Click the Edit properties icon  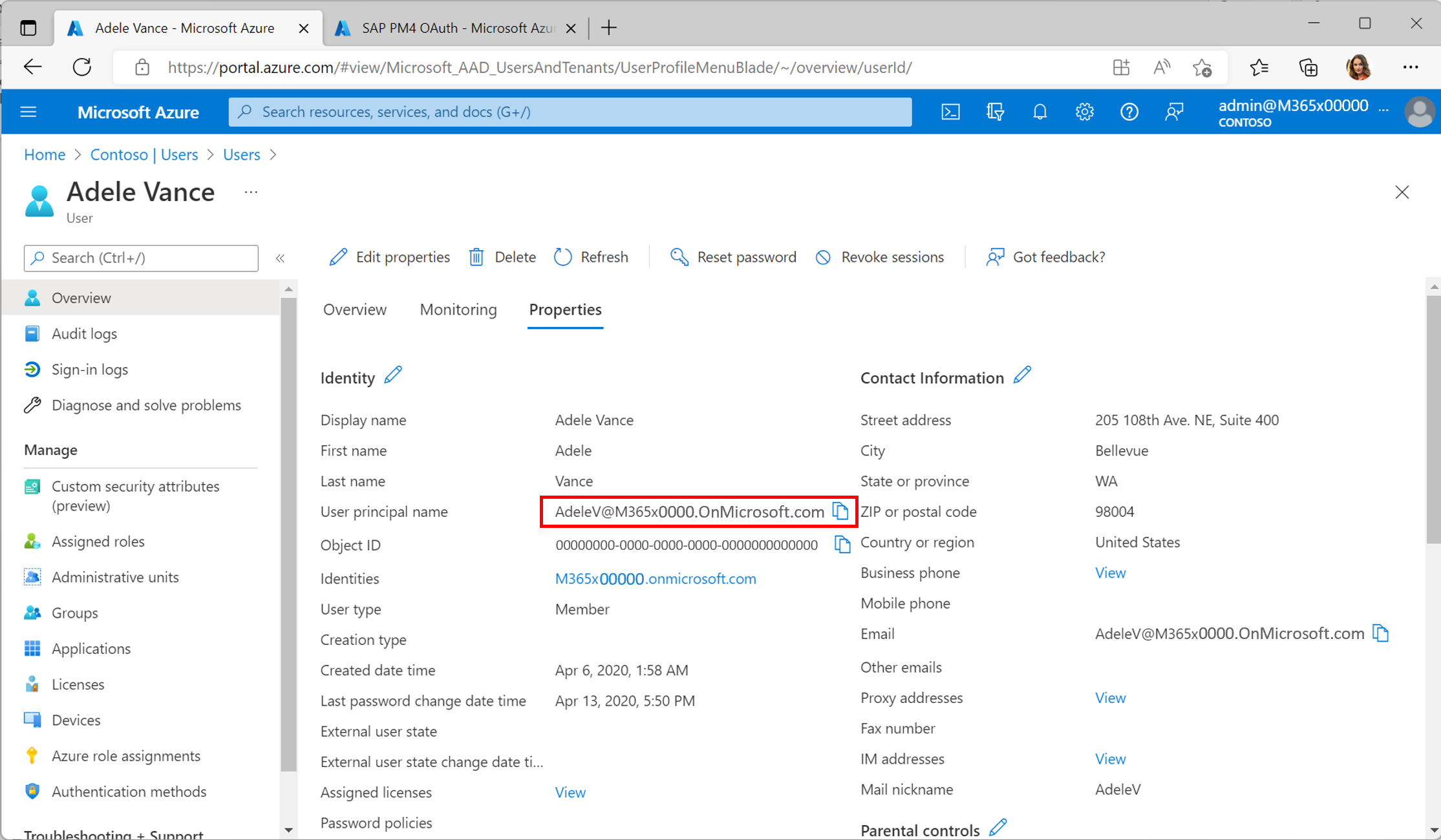tap(337, 257)
